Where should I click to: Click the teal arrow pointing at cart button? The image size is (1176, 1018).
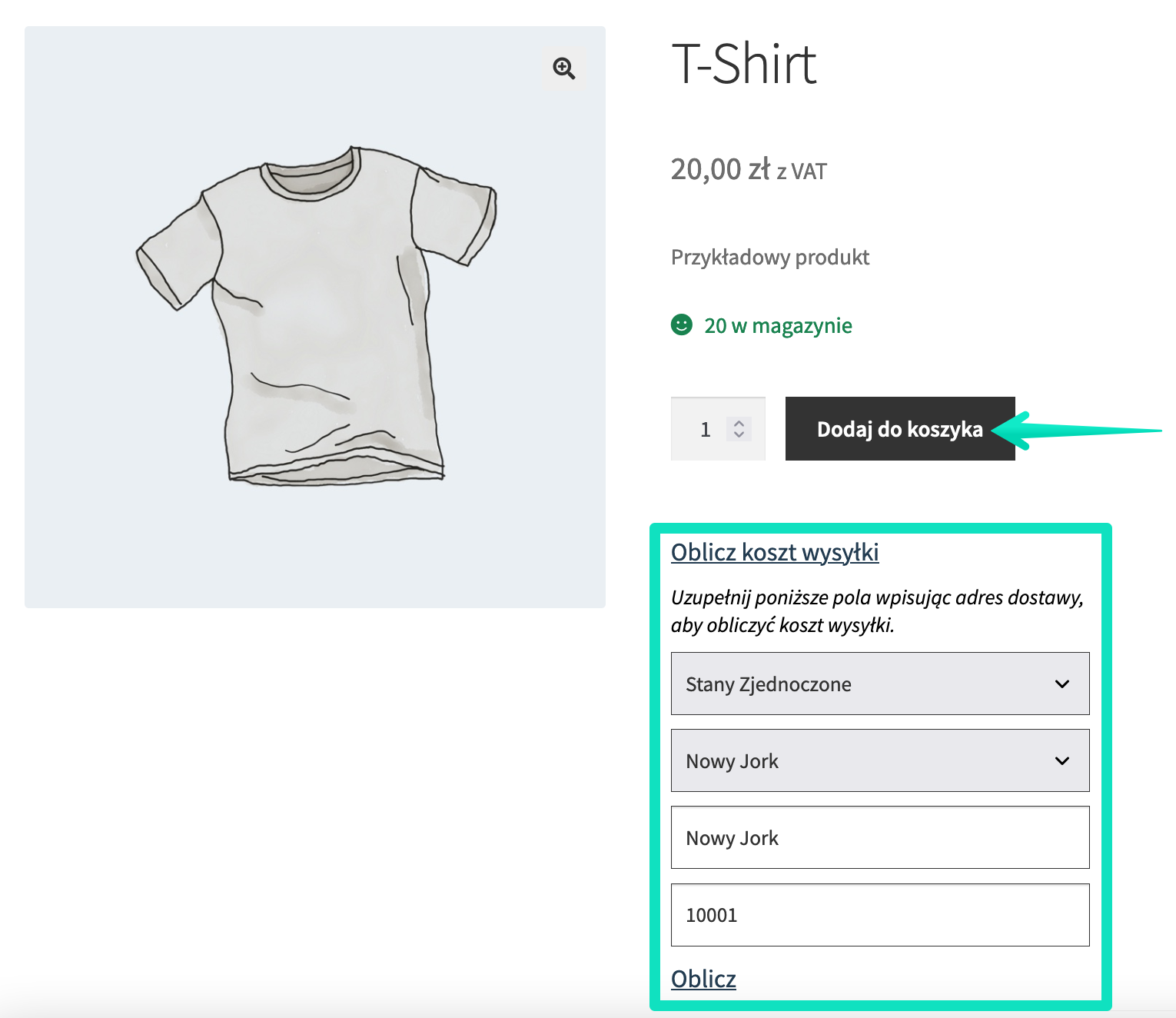(1076, 430)
